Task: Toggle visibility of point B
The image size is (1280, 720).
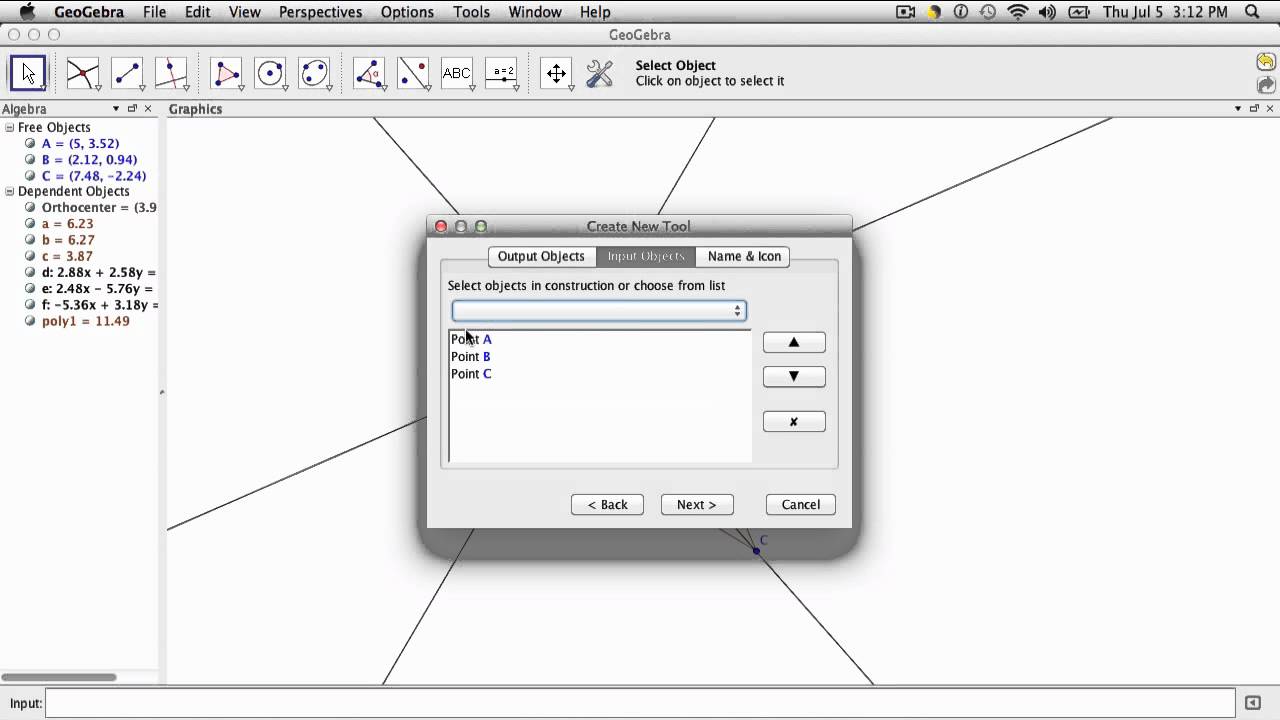Action: (31, 160)
